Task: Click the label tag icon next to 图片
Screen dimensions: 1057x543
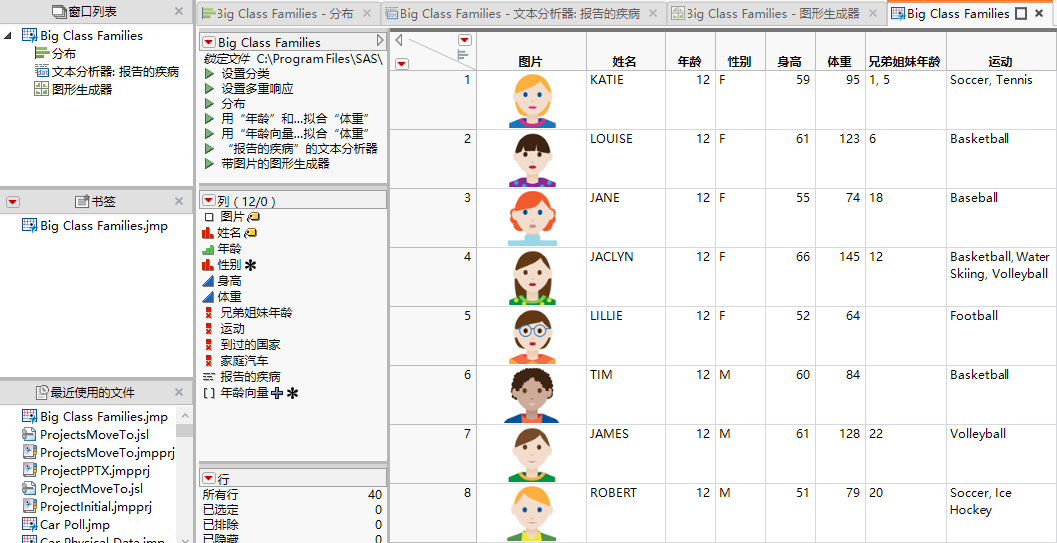Action: pos(254,217)
